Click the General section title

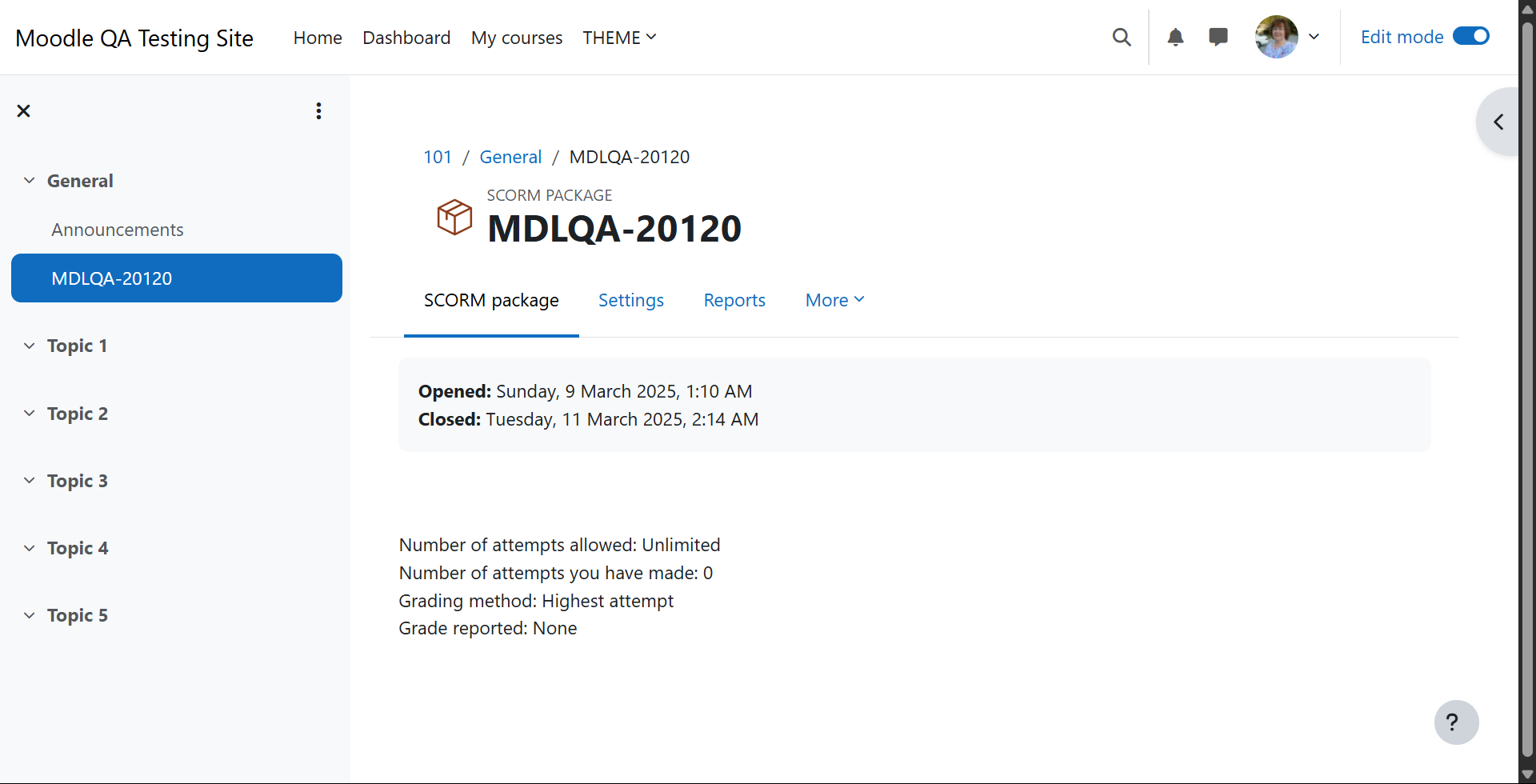pos(80,181)
